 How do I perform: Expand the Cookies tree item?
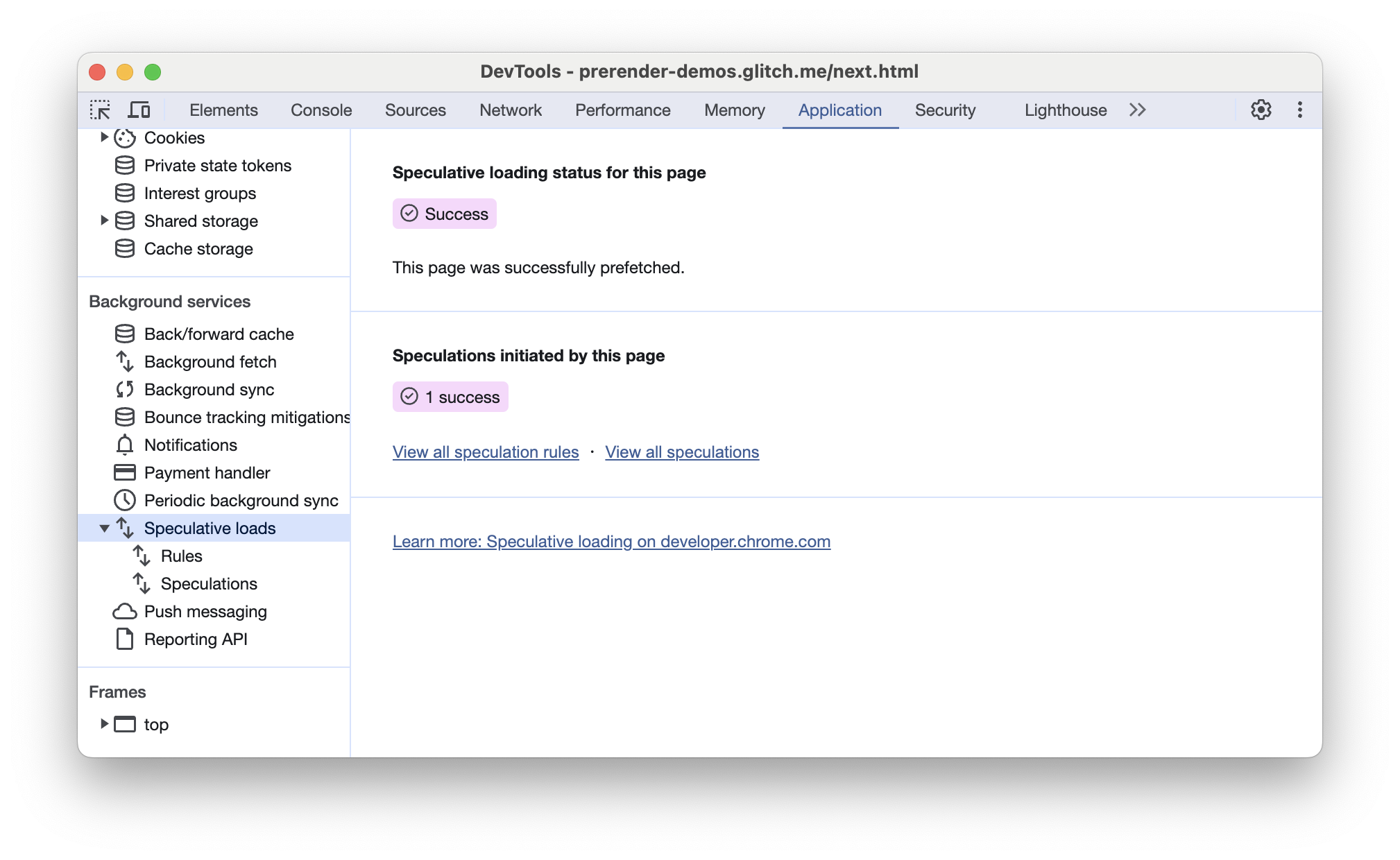(x=105, y=138)
